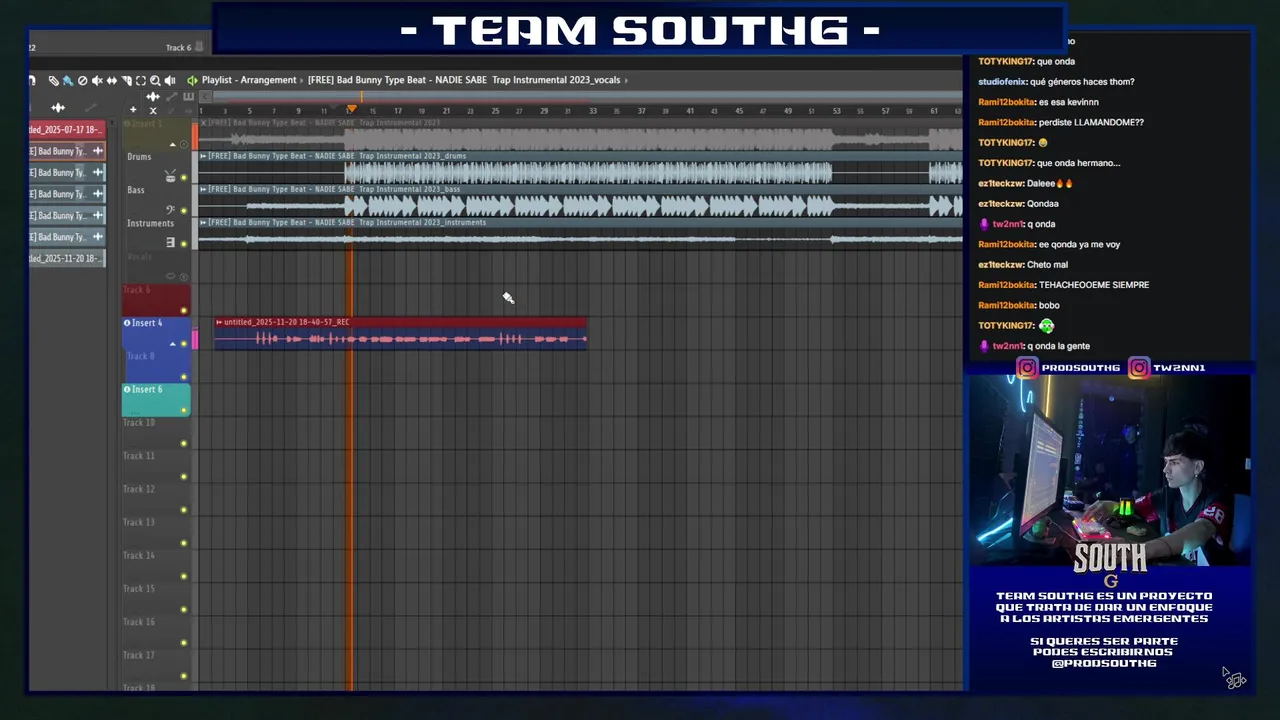Click chat username tw2nn1 saying q onda
Screen dimensions: 1280x720
[x=1008, y=224]
